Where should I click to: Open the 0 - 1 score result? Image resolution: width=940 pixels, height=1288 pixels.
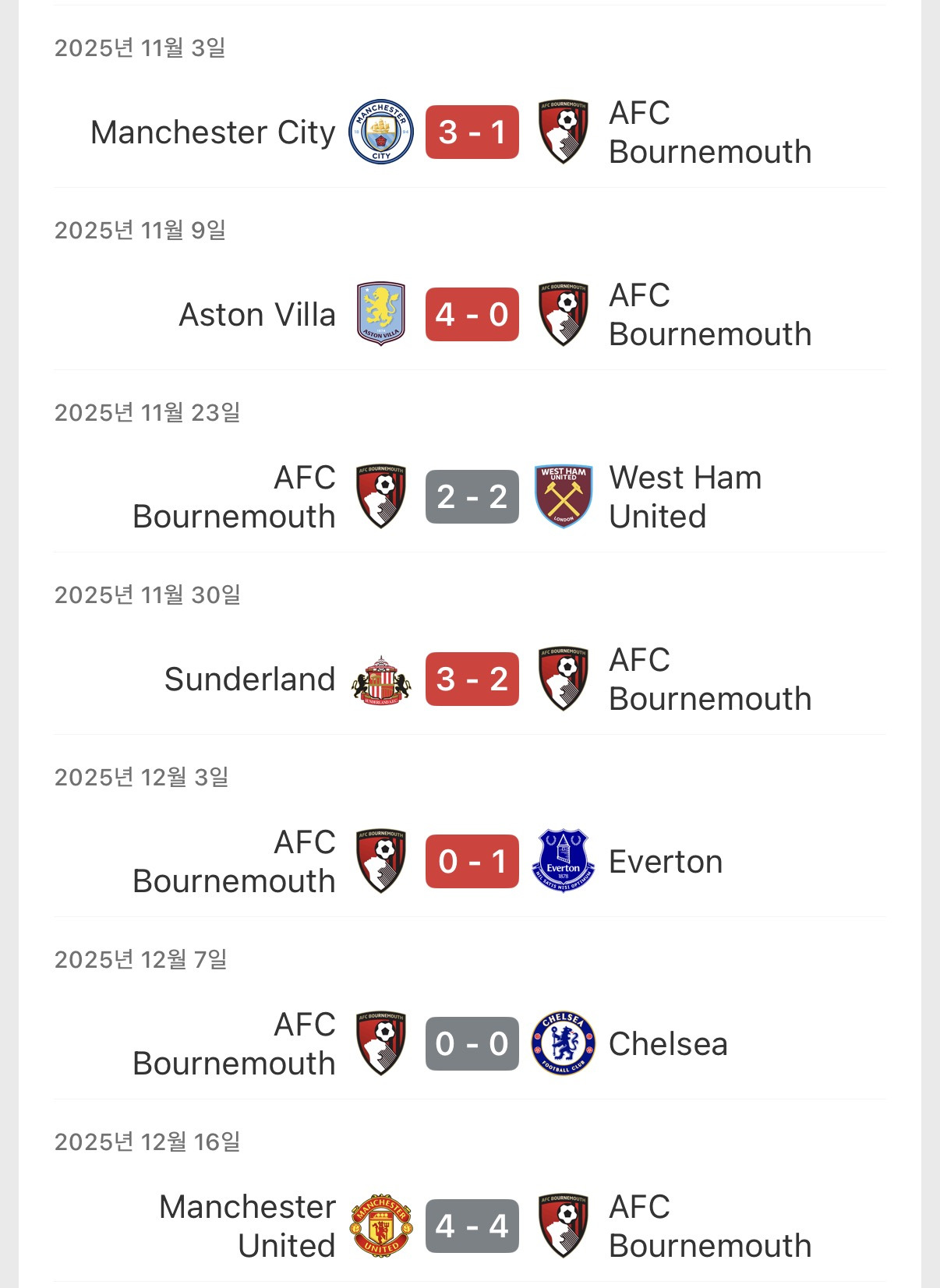472,861
